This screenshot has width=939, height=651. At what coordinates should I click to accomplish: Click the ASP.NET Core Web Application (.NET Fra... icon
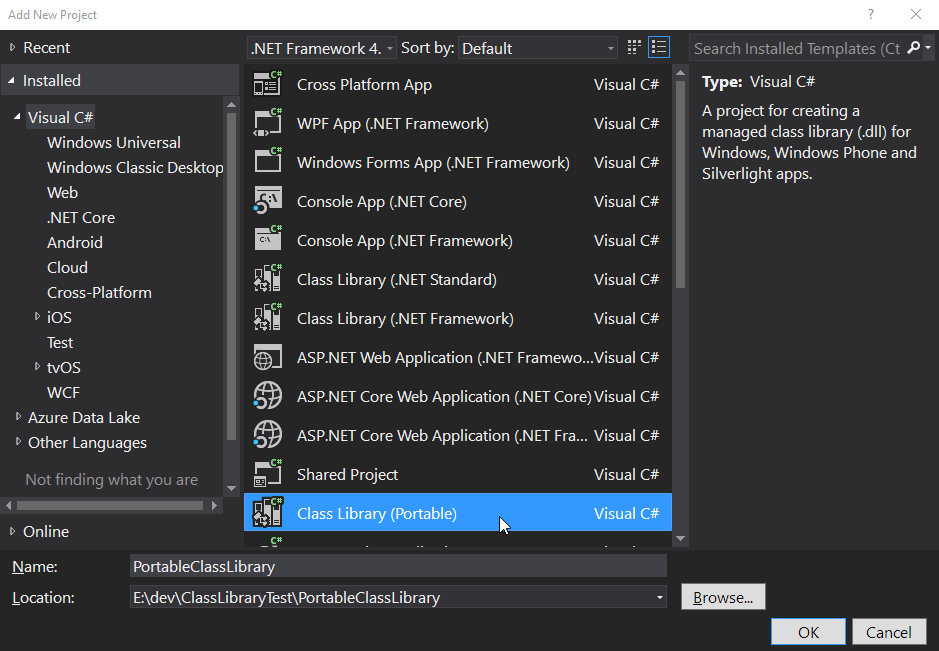tap(268, 435)
